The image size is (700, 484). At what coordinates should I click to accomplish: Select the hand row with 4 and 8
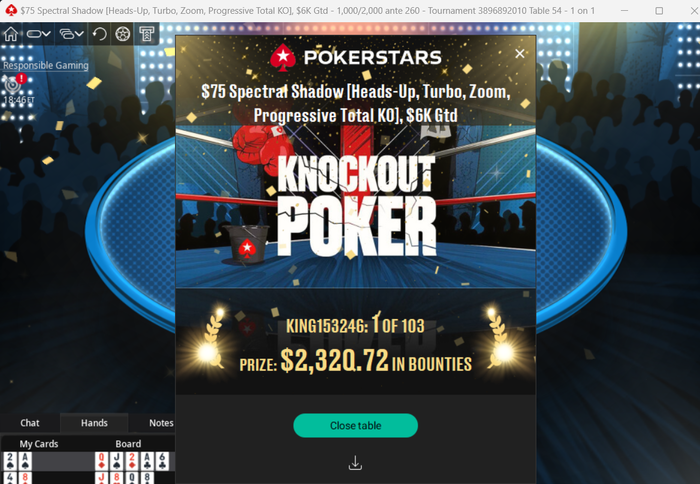(88, 478)
